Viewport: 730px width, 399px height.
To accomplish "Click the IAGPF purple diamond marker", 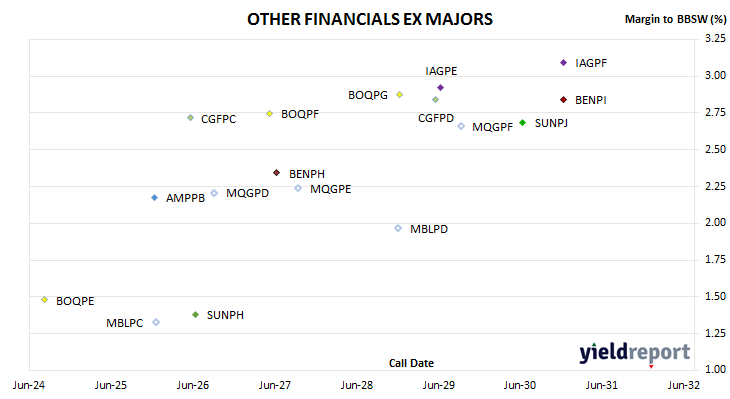I will [563, 62].
